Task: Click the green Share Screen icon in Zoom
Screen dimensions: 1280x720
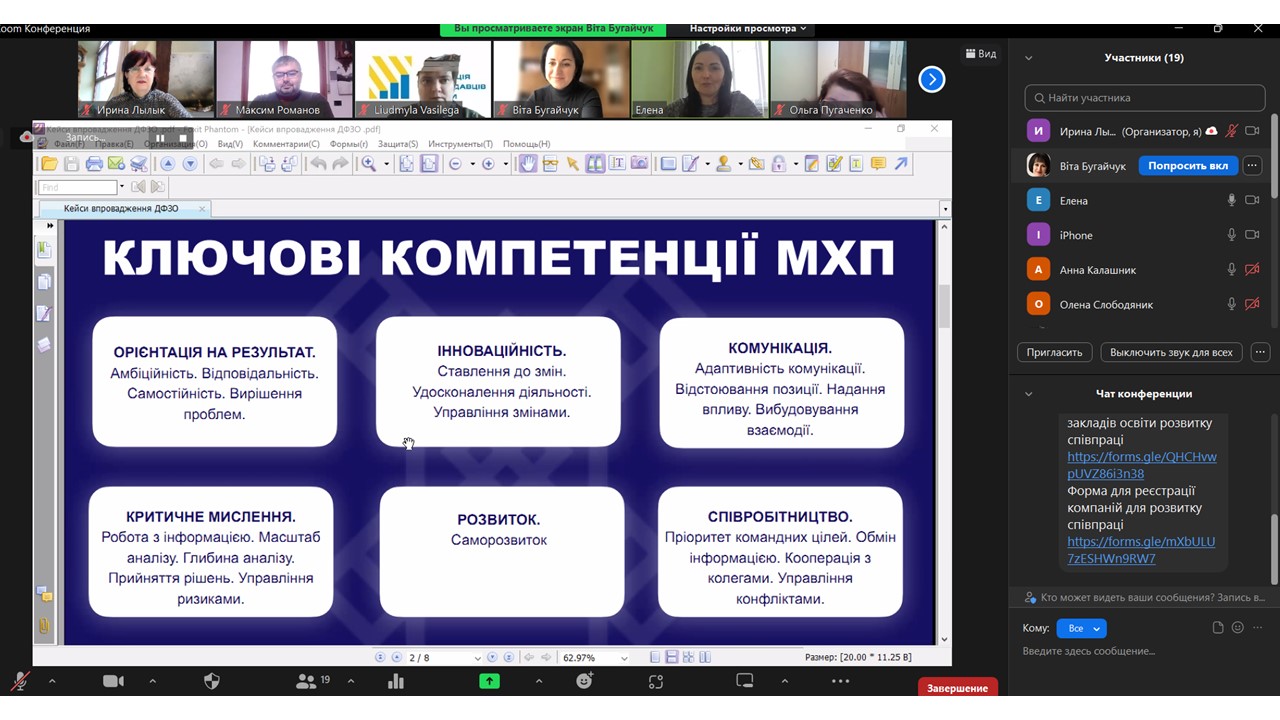Action: click(x=489, y=681)
